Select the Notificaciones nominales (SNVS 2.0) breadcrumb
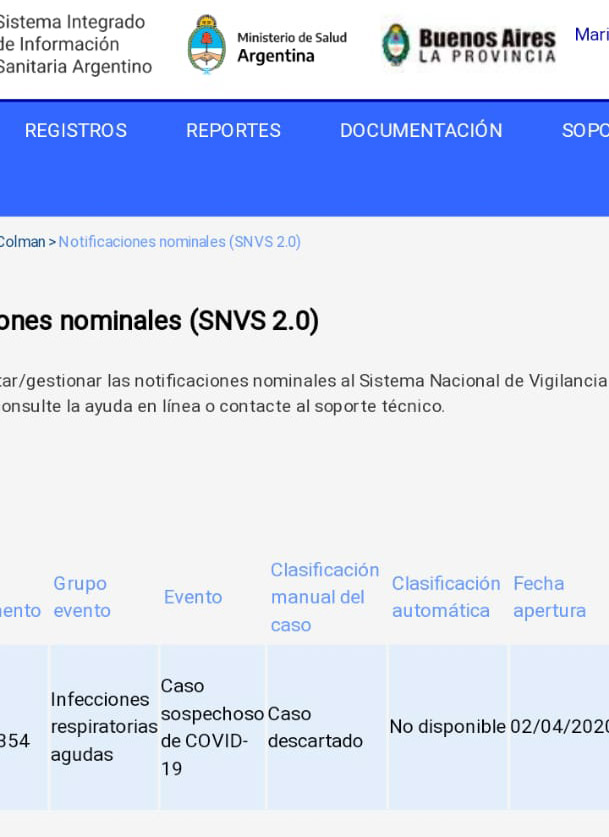Screen dimensions: 609x837 point(179,242)
